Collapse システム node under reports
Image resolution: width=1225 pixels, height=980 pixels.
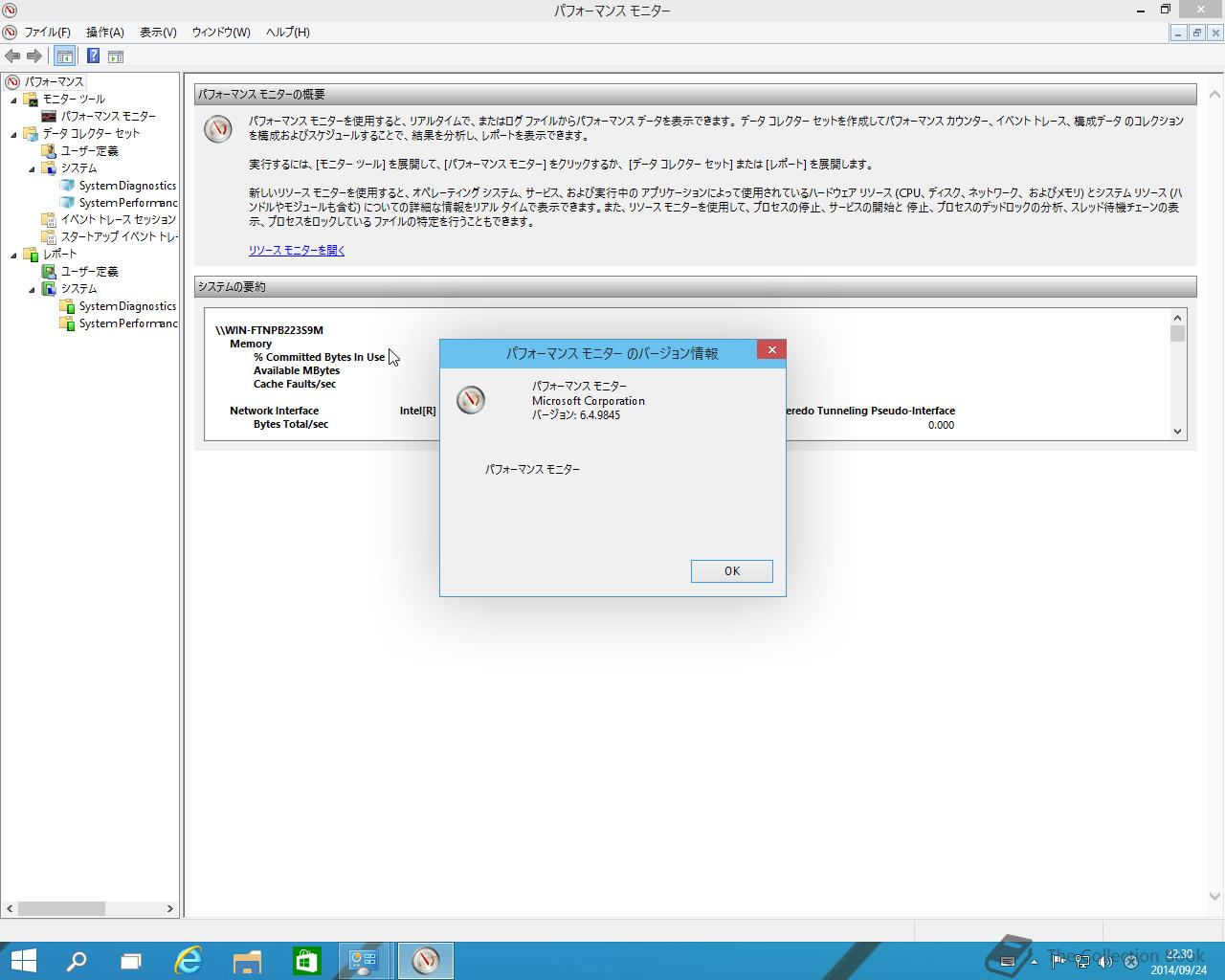[32, 289]
